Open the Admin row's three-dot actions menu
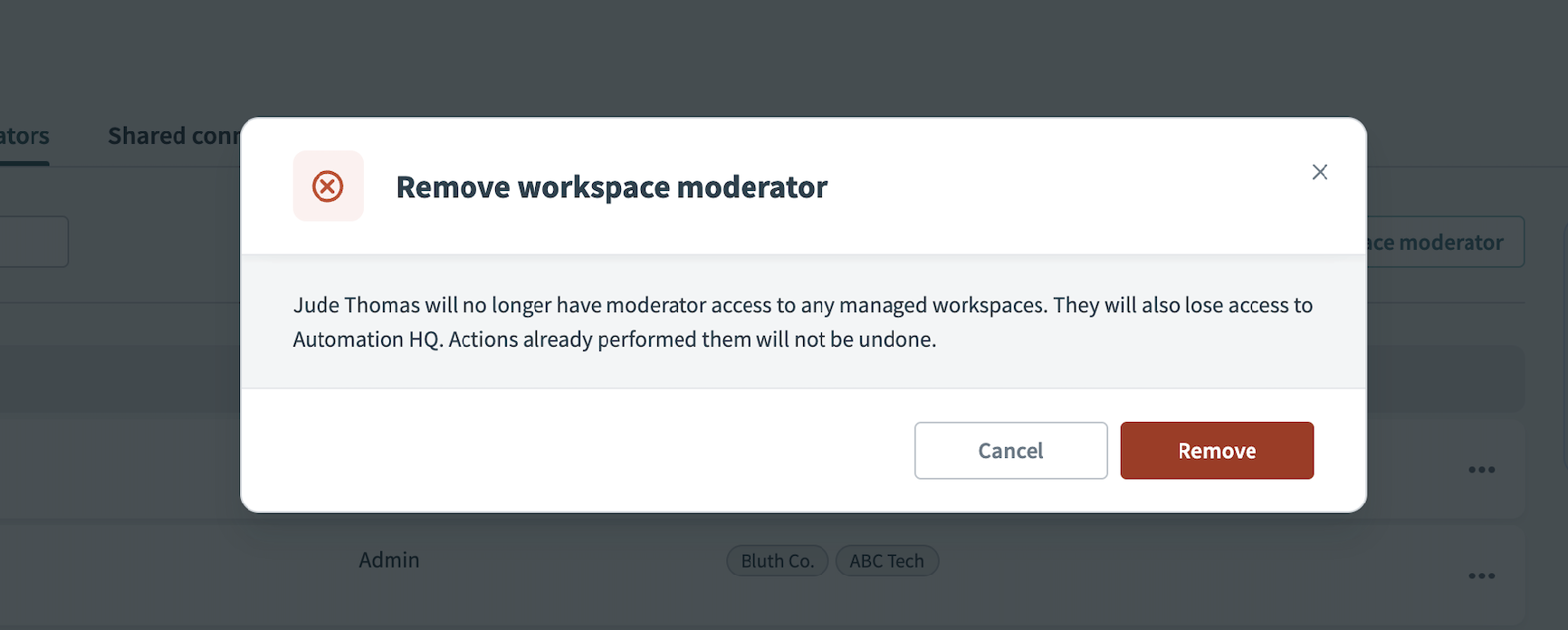 [1482, 575]
